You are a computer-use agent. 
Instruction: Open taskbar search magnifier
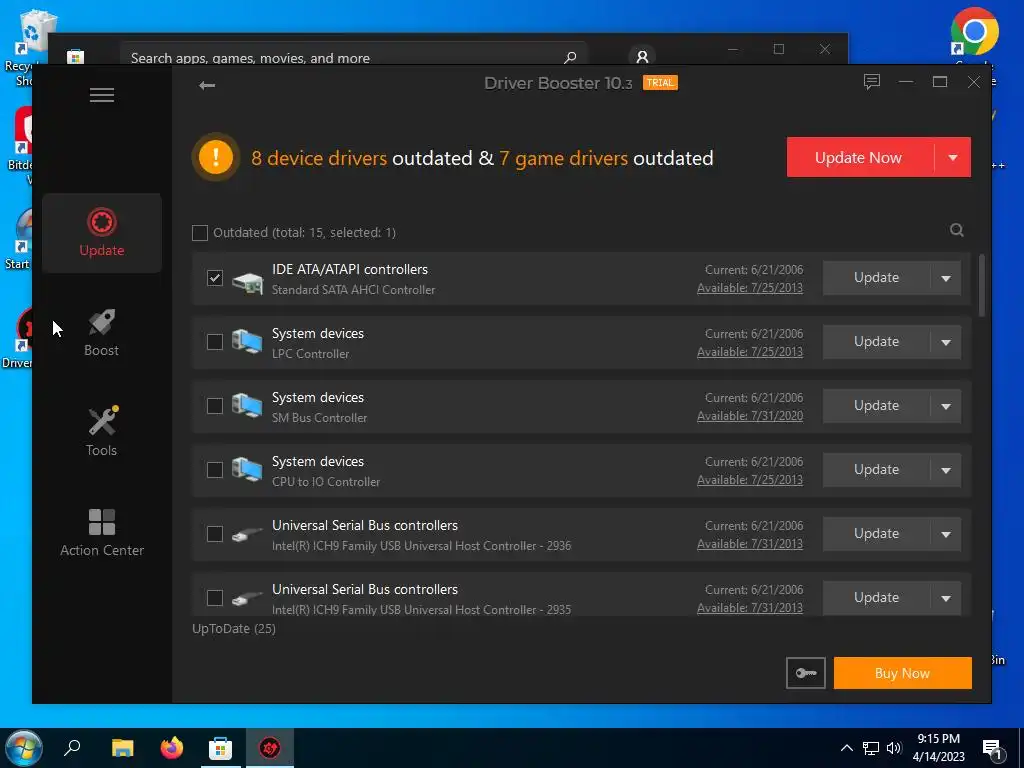coord(72,747)
